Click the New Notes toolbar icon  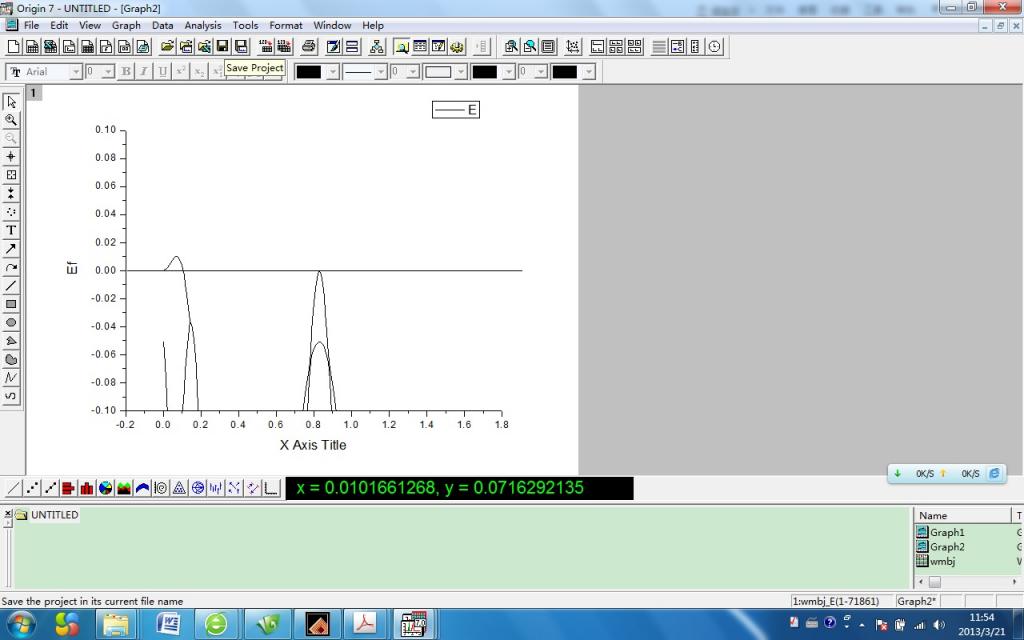tap(143, 46)
